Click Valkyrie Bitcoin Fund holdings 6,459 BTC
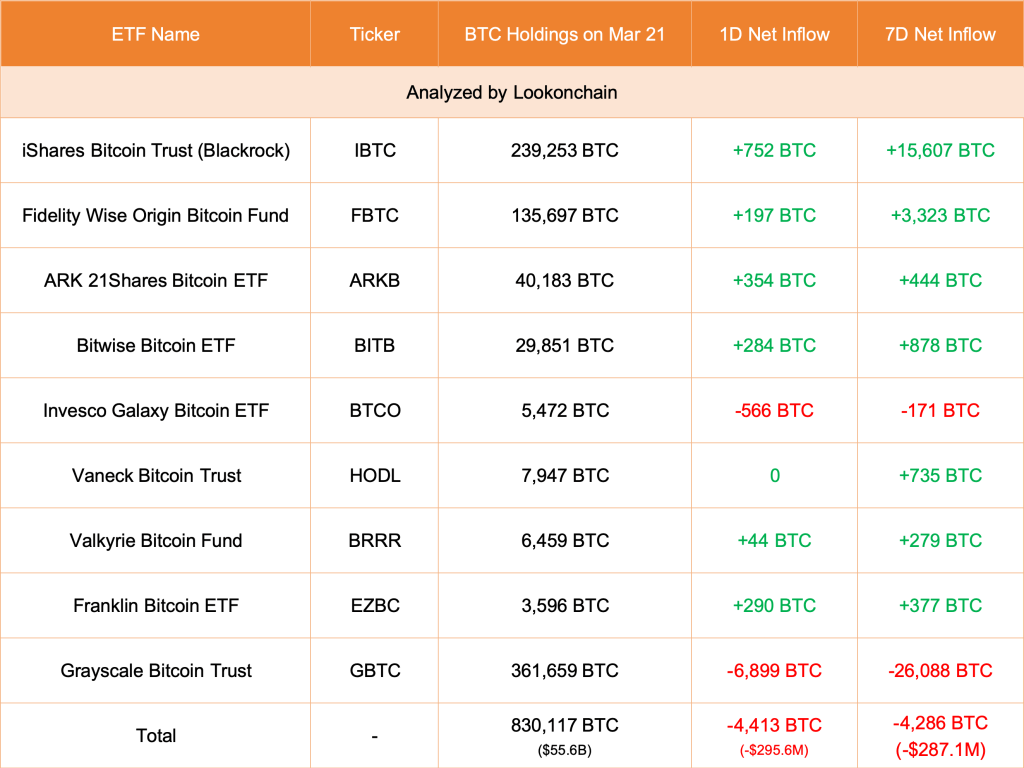 point(564,541)
